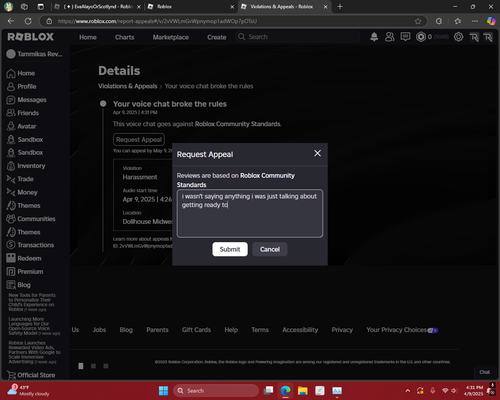Image resolution: width=500 pixels, height=400 pixels.
Task: Reload the page with the refresh icon
Action: pos(28,21)
